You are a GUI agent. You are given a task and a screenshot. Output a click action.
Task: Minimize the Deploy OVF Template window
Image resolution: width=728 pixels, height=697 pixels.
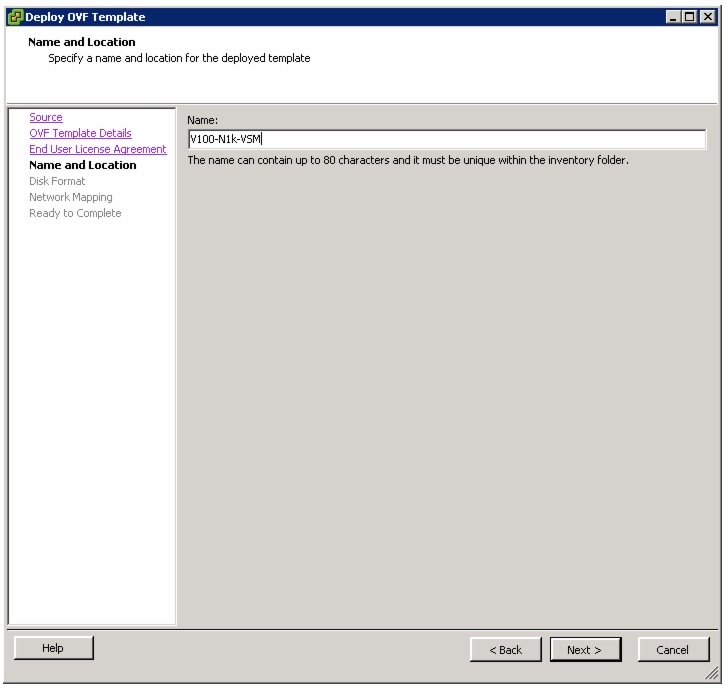point(673,17)
